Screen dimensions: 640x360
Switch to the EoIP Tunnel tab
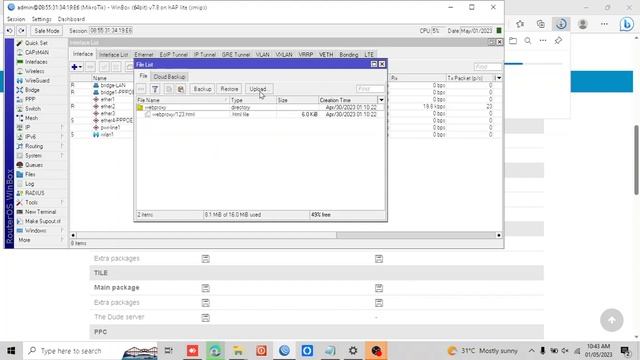(x=174, y=54)
